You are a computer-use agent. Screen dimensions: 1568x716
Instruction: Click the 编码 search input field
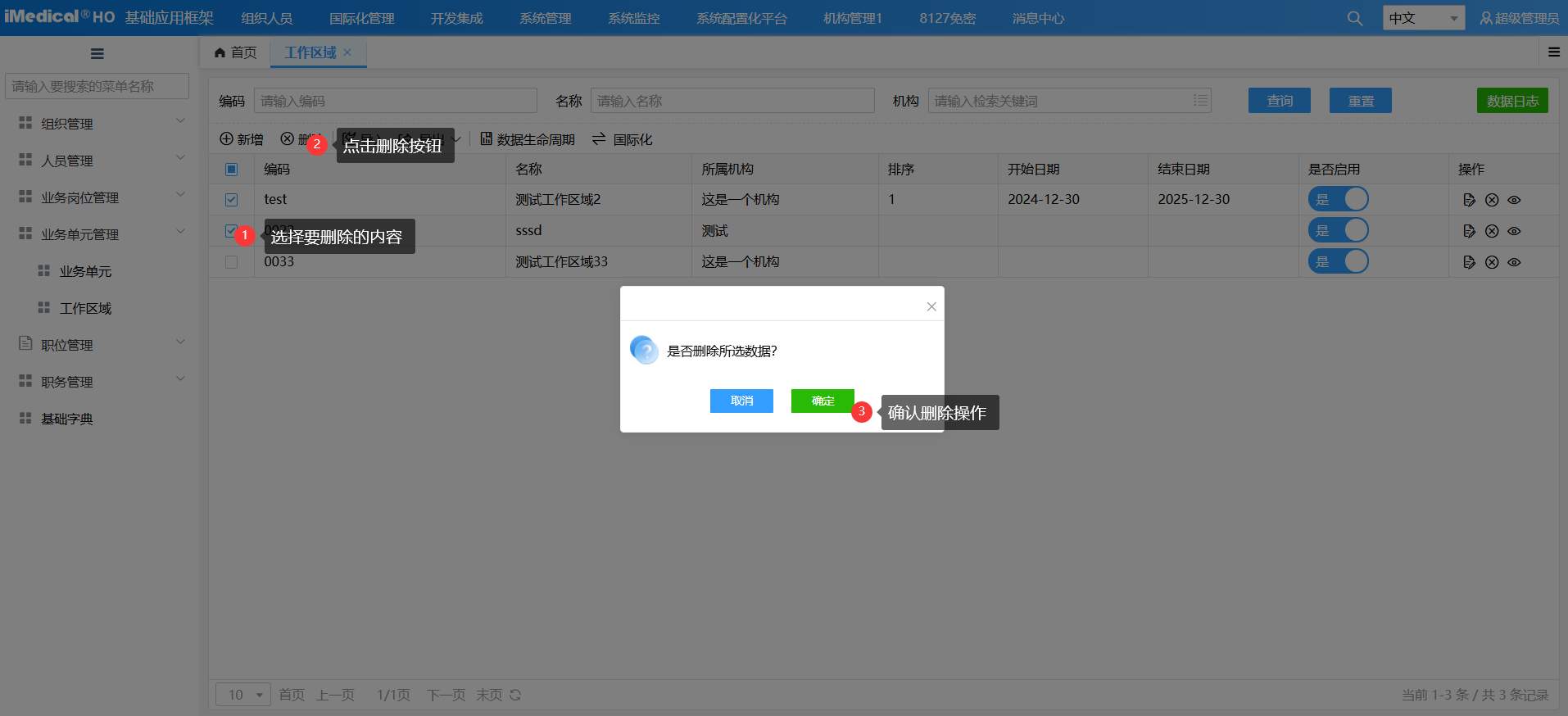395,101
